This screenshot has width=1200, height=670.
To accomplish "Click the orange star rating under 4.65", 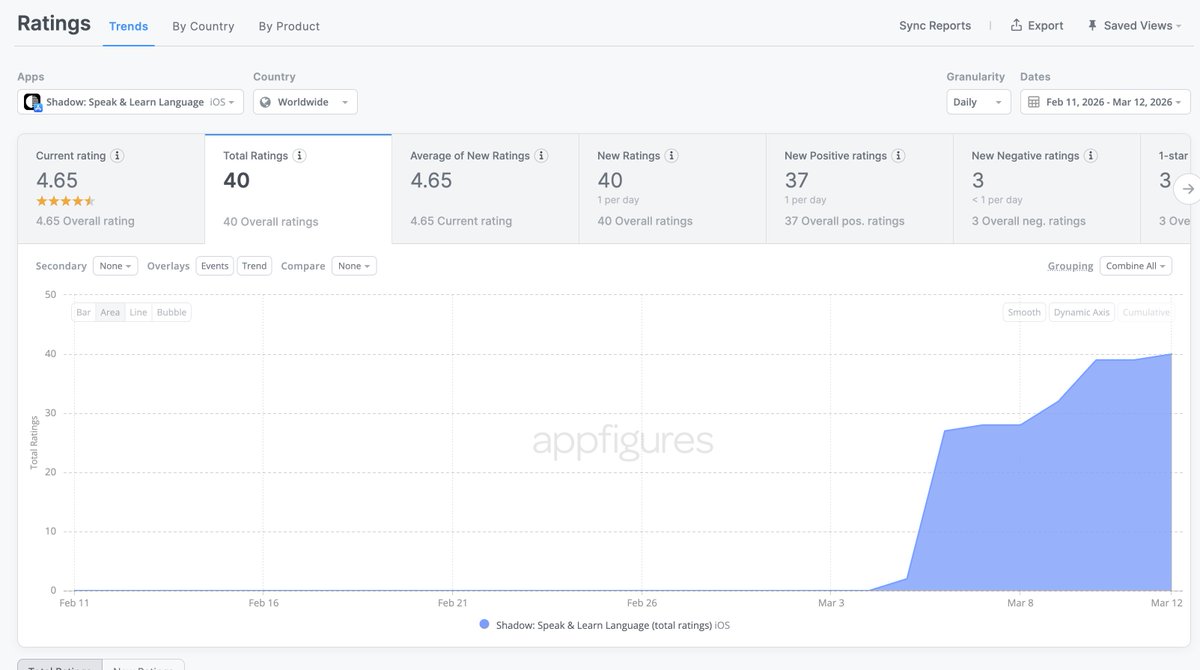I will click(x=66, y=201).
